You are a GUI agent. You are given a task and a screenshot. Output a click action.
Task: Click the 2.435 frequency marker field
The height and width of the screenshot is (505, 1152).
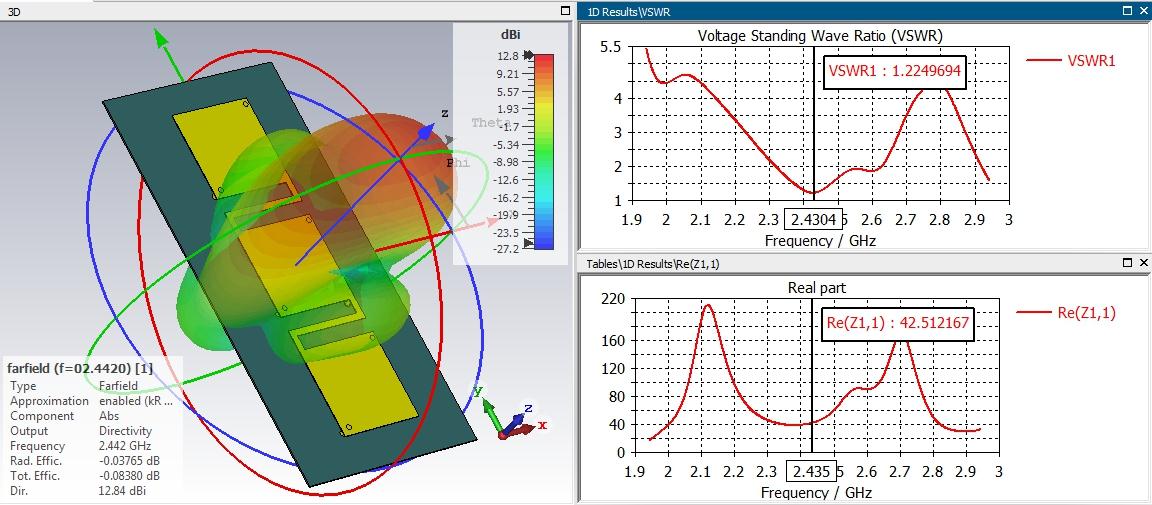pos(811,471)
